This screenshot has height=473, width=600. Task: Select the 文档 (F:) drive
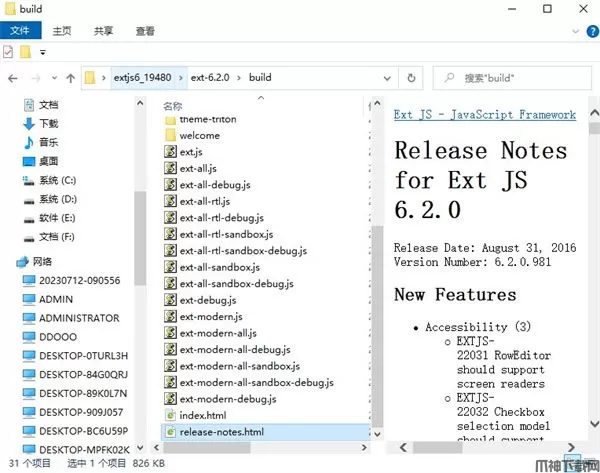click(57, 237)
